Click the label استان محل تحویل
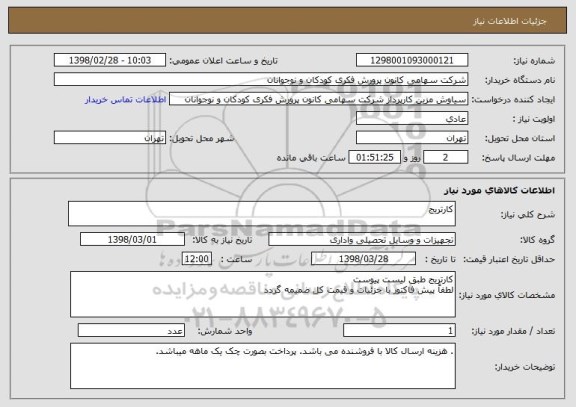The image size is (576, 407). pyautogui.click(x=520, y=138)
